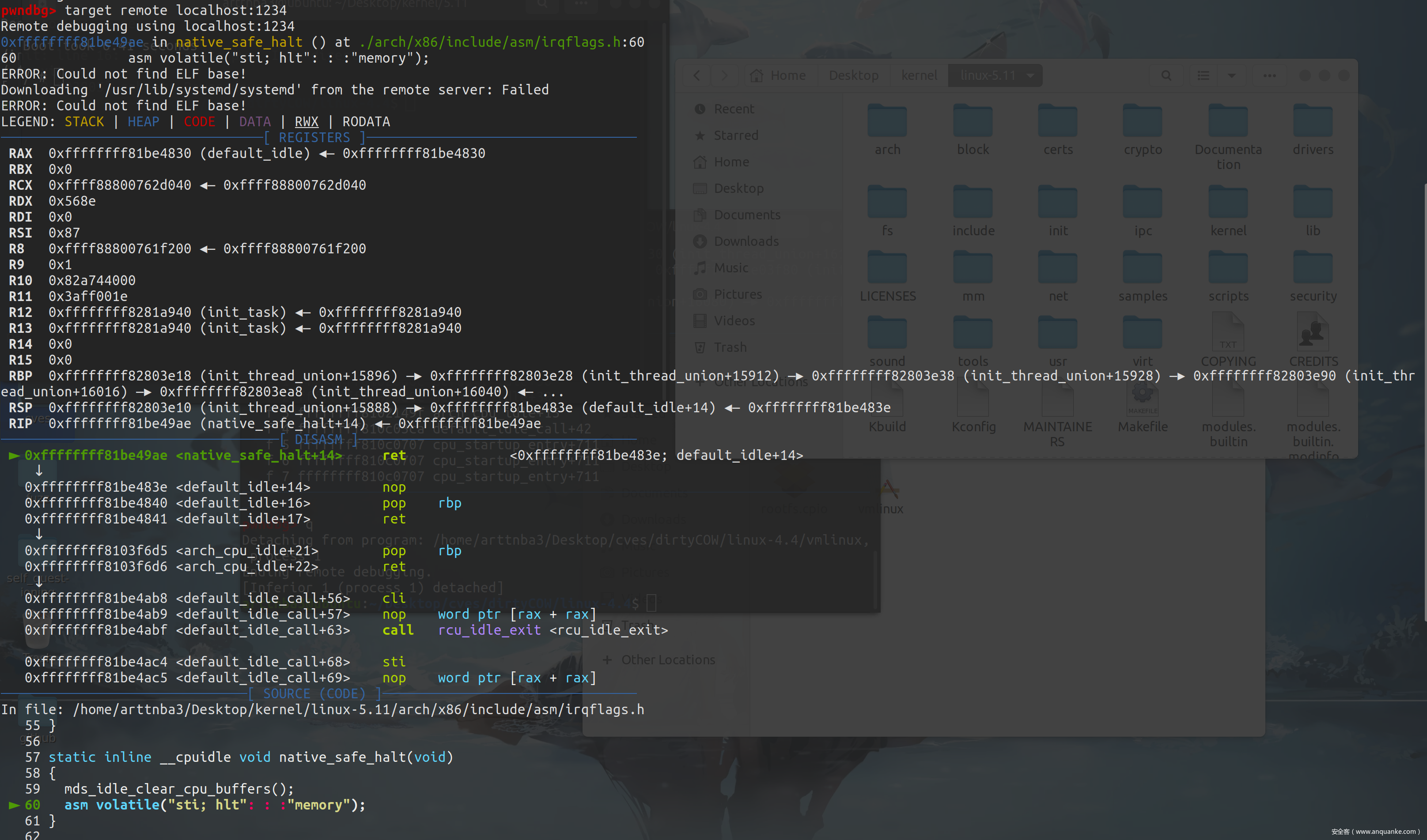Open the kernel source folder icon
The image size is (1427, 840).
(1228, 203)
